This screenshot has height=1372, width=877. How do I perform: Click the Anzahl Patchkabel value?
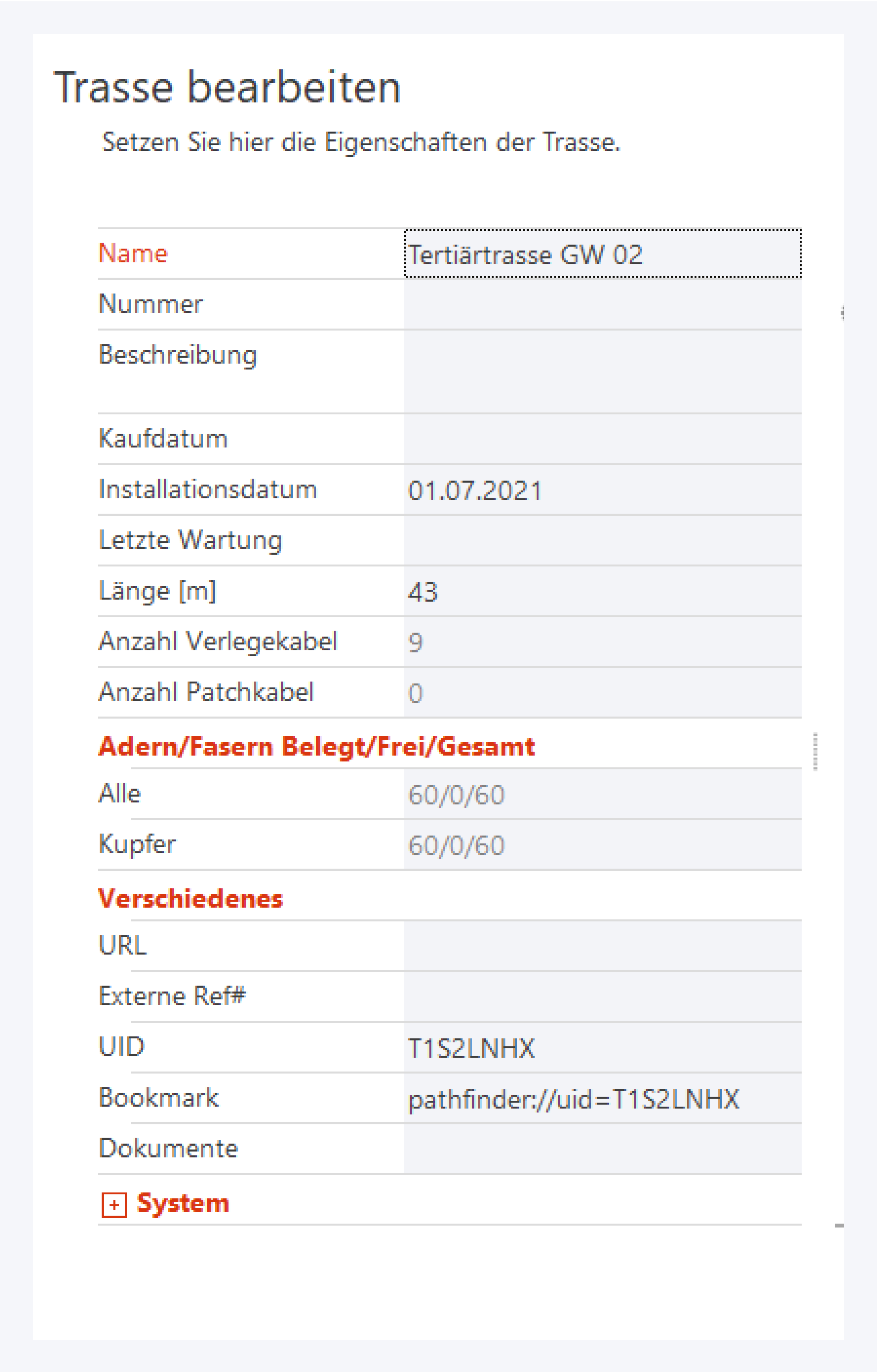pos(602,693)
